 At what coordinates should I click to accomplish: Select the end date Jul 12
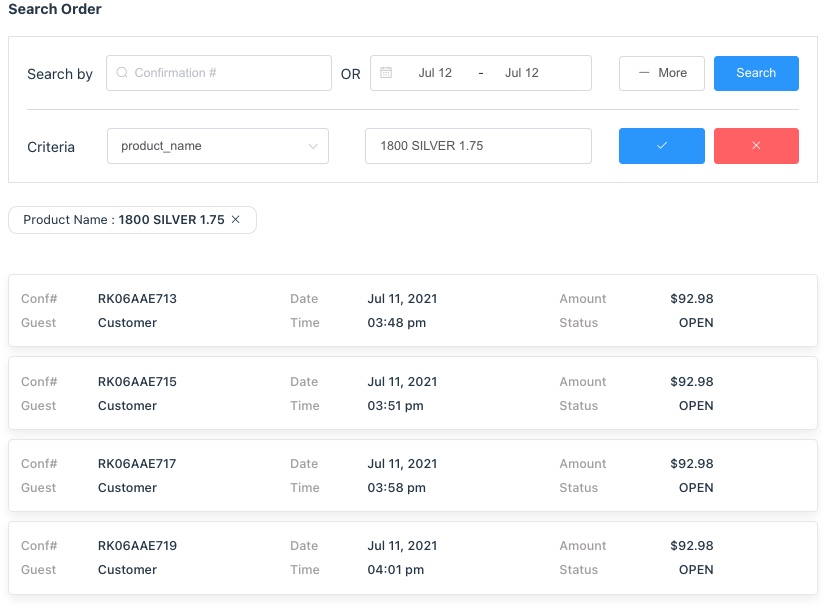[521, 73]
